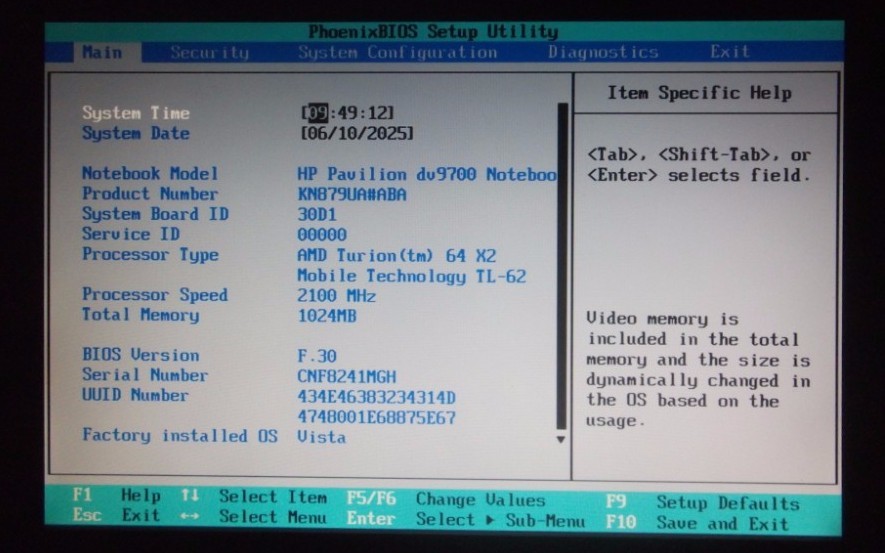Click the left-right arrow Select Menu hint
The width and height of the screenshot is (885, 553).
click(x=254, y=516)
